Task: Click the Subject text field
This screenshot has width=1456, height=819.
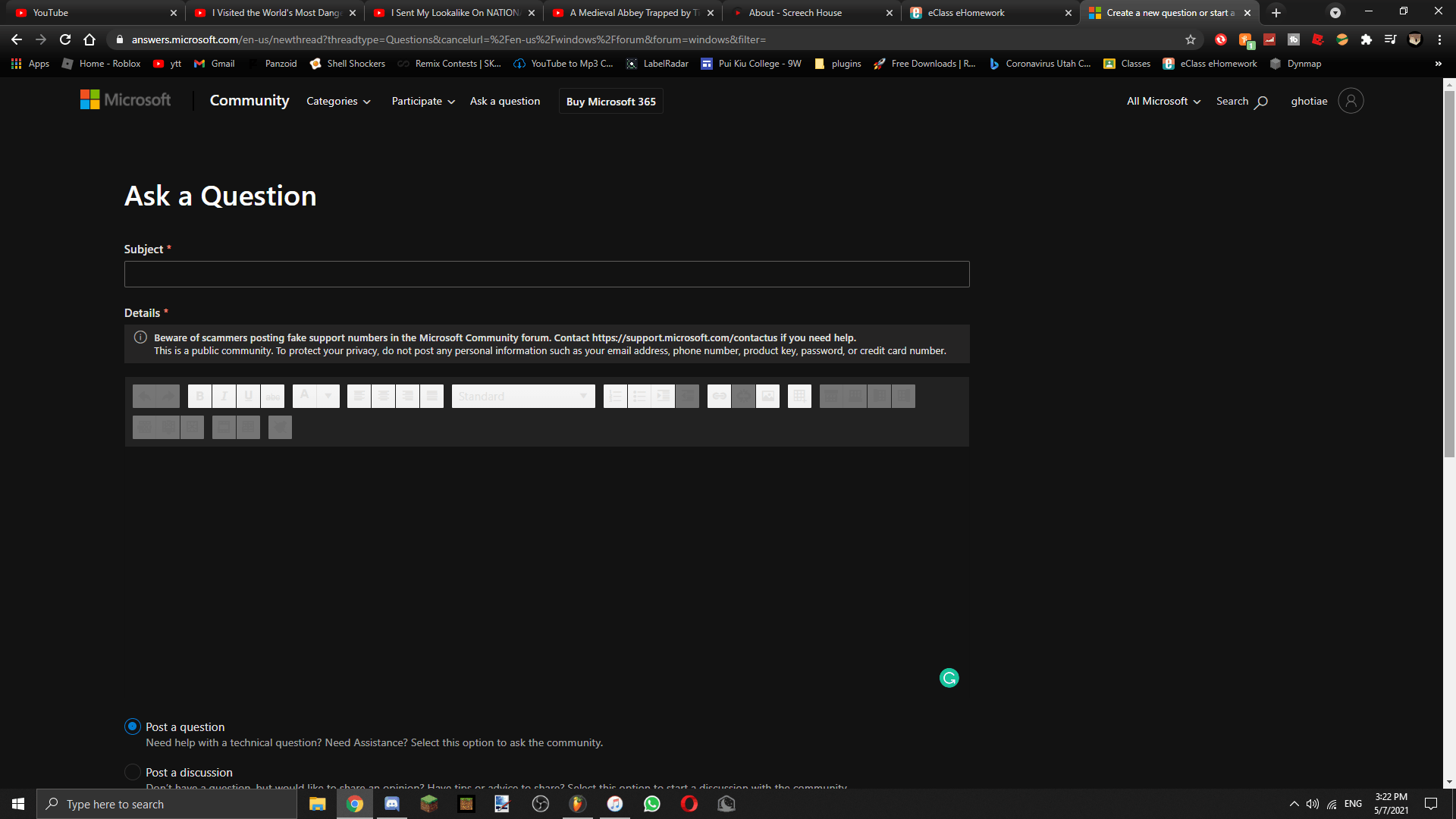Action: tap(546, 274)
